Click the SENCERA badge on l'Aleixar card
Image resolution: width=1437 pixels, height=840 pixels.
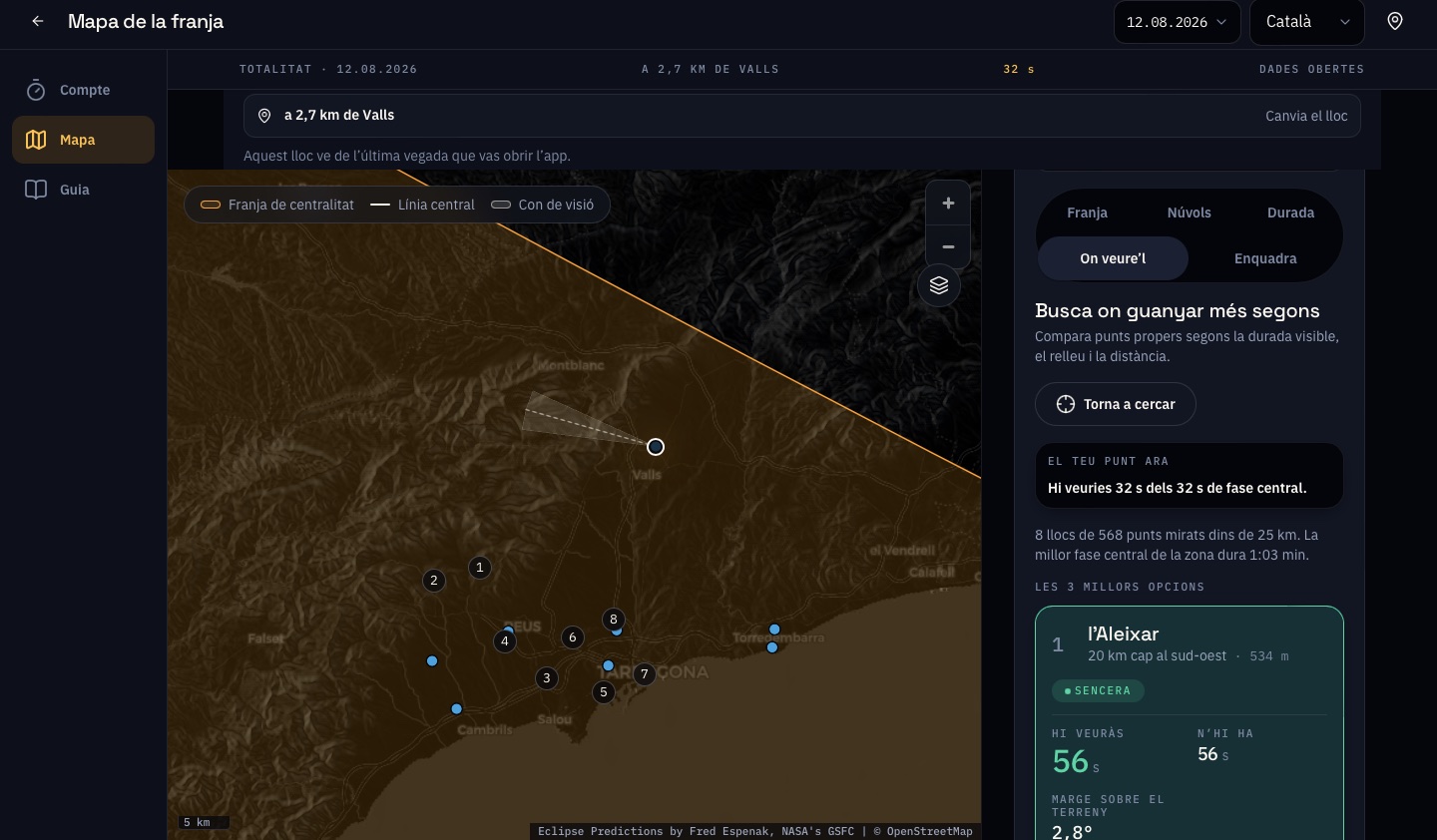click(1098, 690)
